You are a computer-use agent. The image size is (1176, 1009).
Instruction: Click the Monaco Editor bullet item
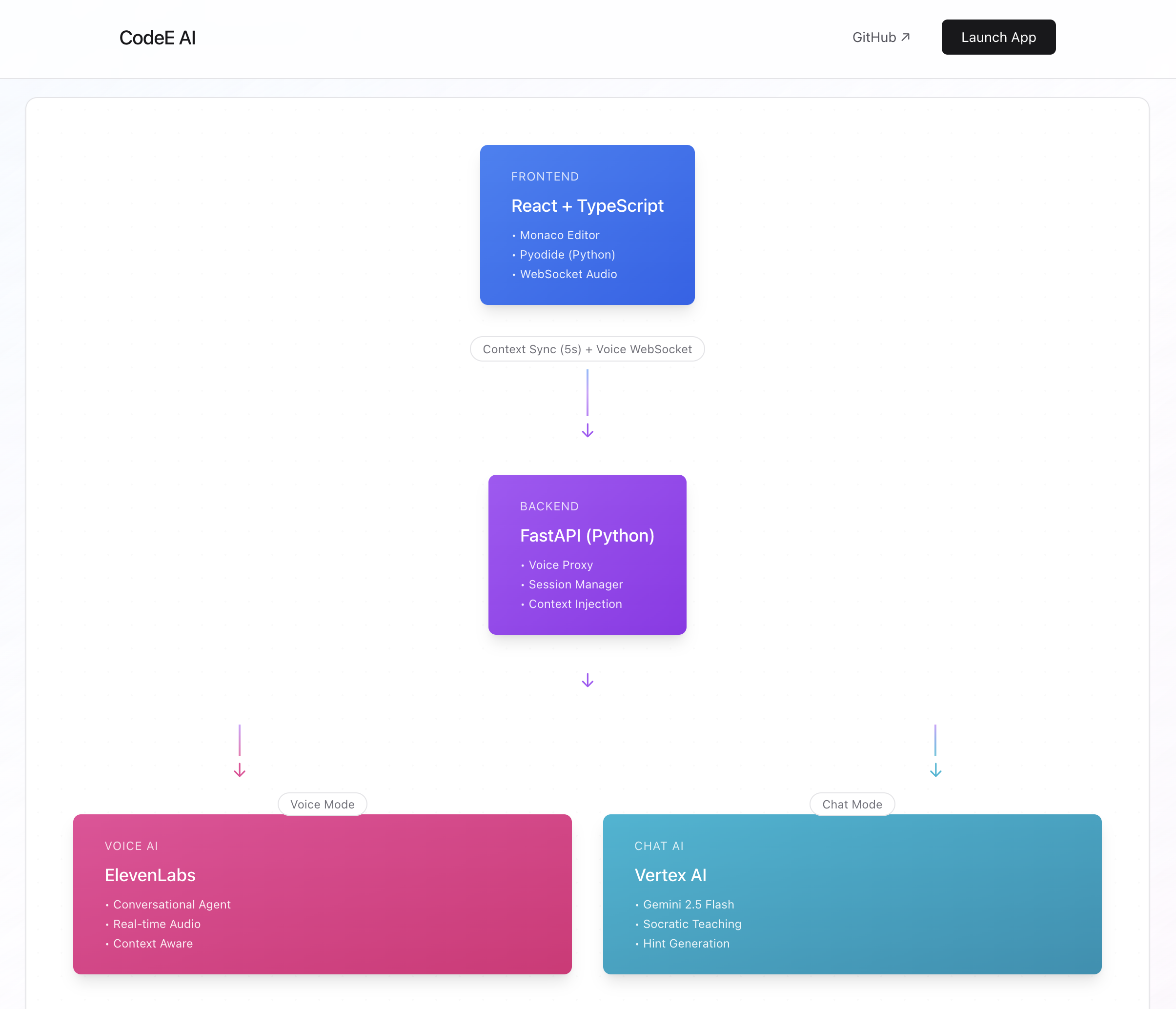[x=559, y=235]
